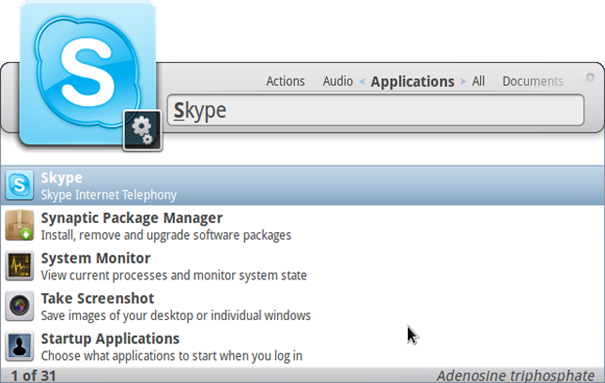The width and height of the screenshot is (605, 383).
Task: Switch to the All category
Action: 478,81
